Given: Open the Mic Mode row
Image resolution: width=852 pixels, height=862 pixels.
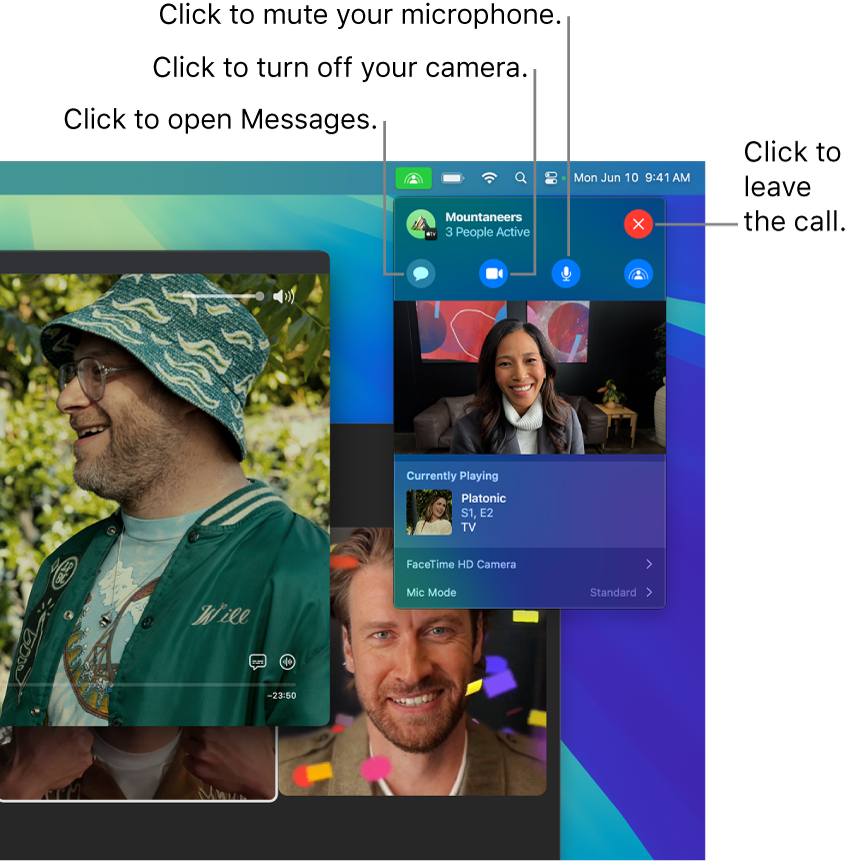Looking at the screenshot, I should coord(530,592).
